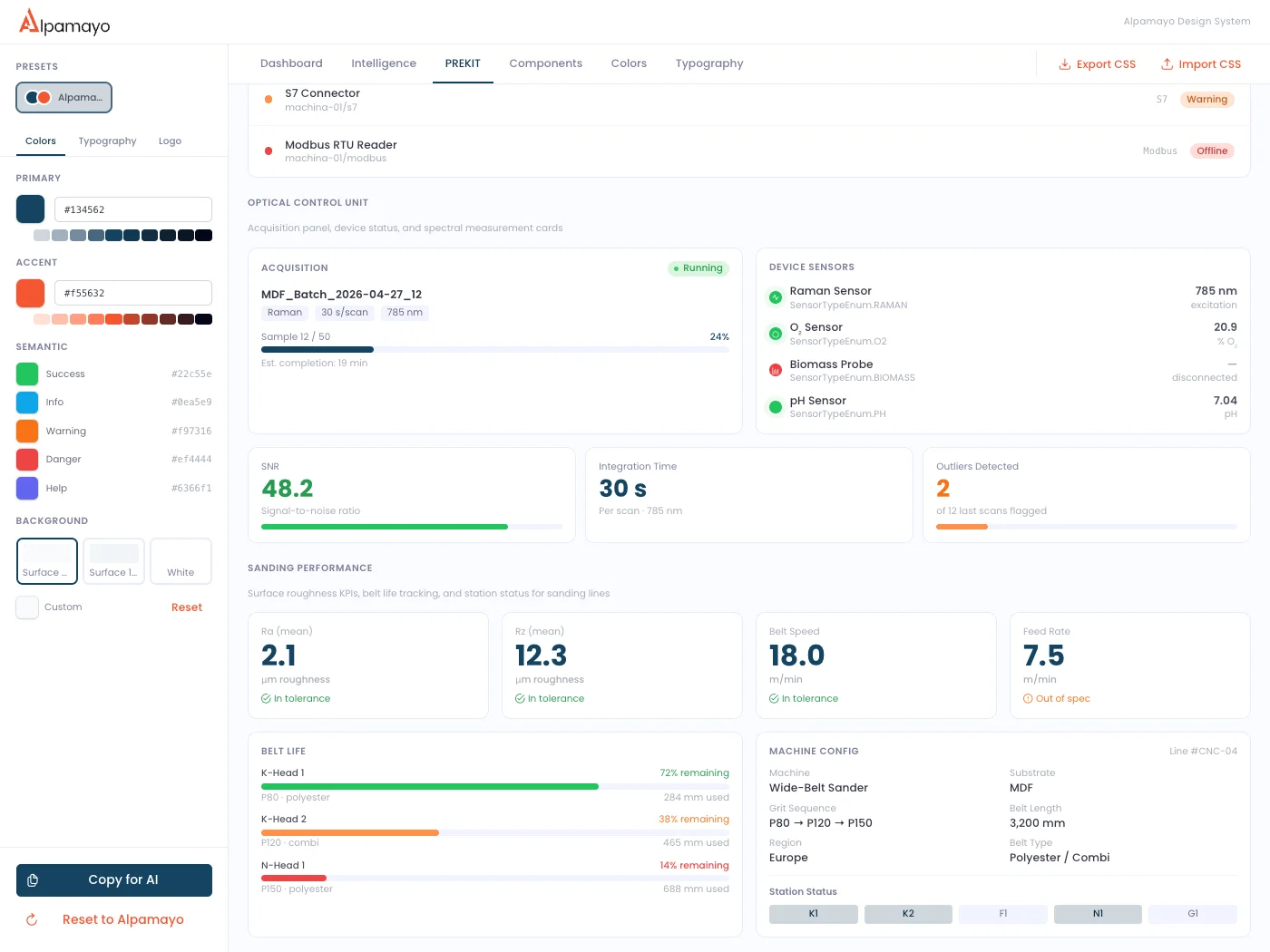
Task: Click the reset arrow icon beside Reset to Alpamayo
Action: click(32, 919)
